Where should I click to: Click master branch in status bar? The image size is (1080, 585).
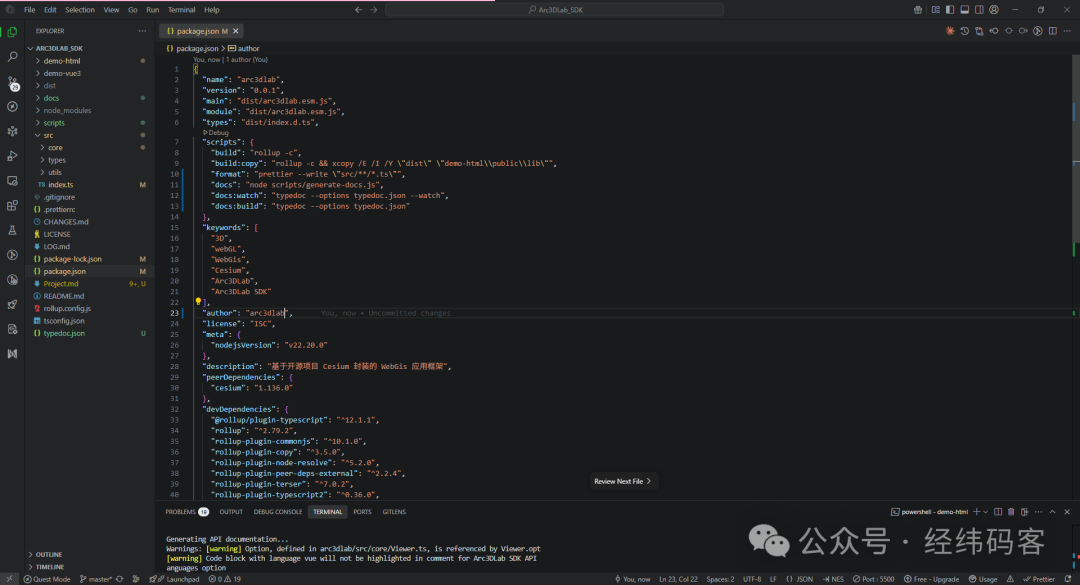point(96,579)
